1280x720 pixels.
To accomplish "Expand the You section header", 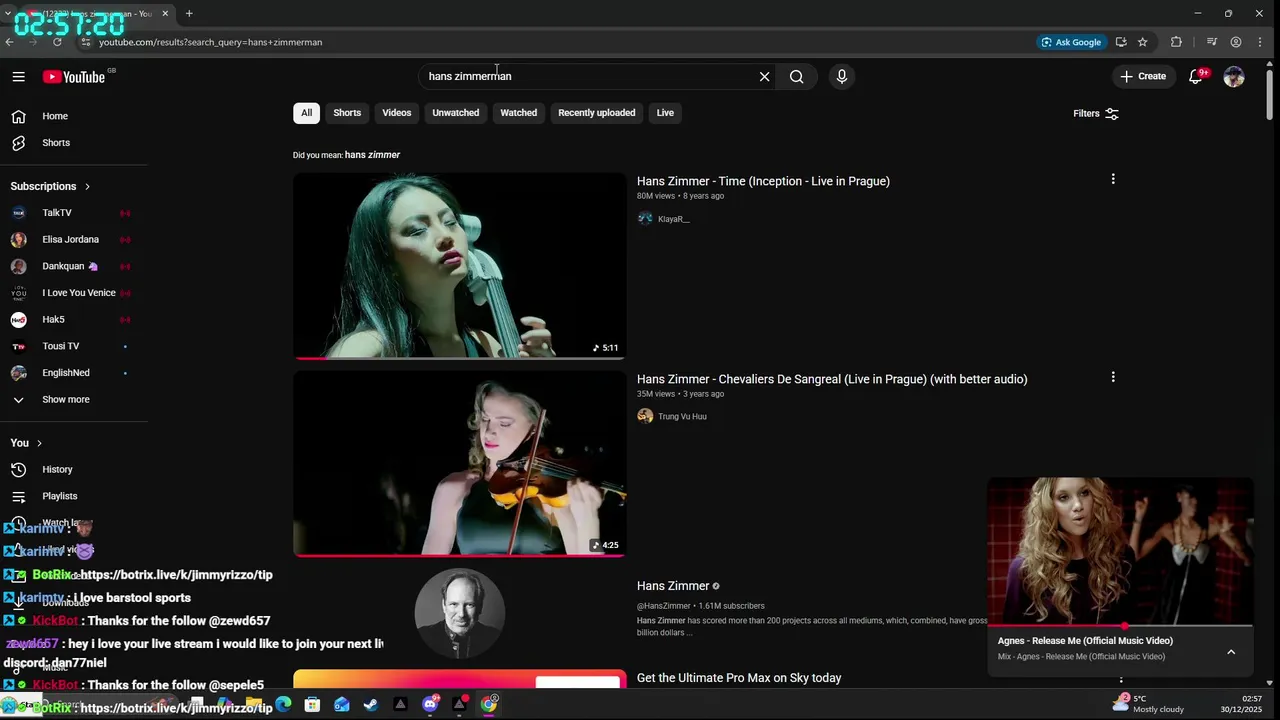I will point(27,443).
